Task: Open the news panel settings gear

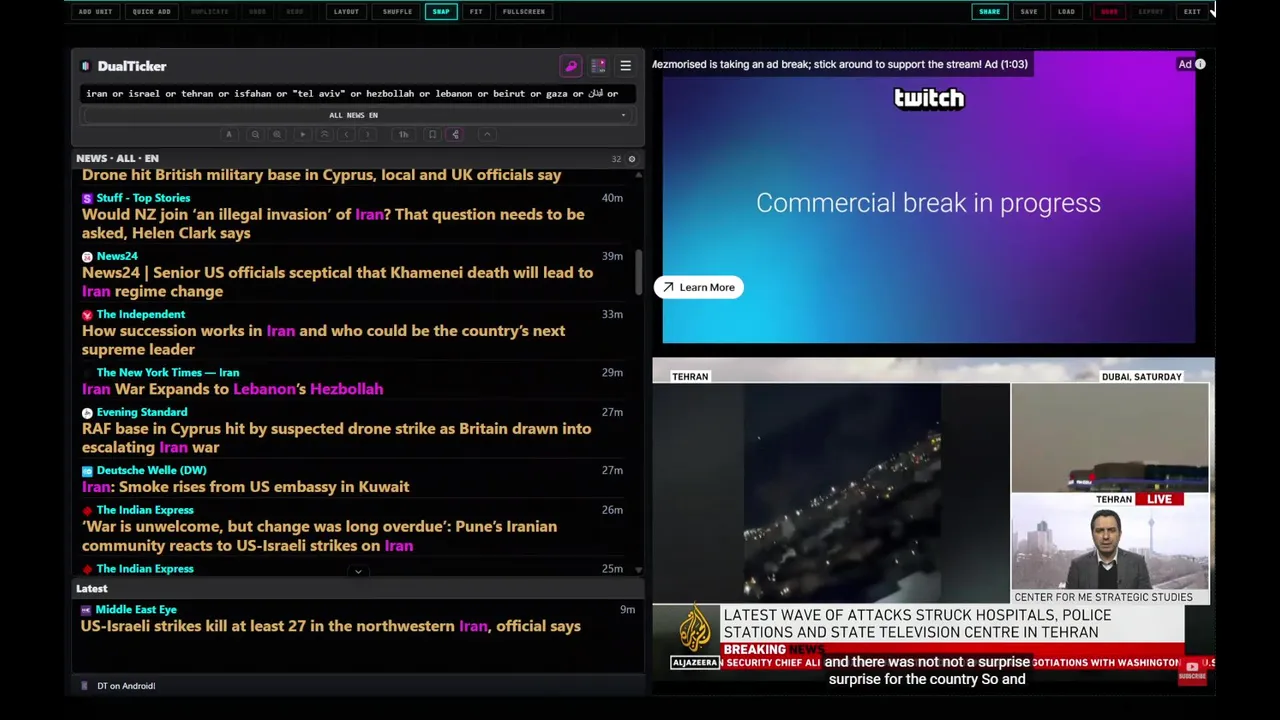Action: pos(631,159)
